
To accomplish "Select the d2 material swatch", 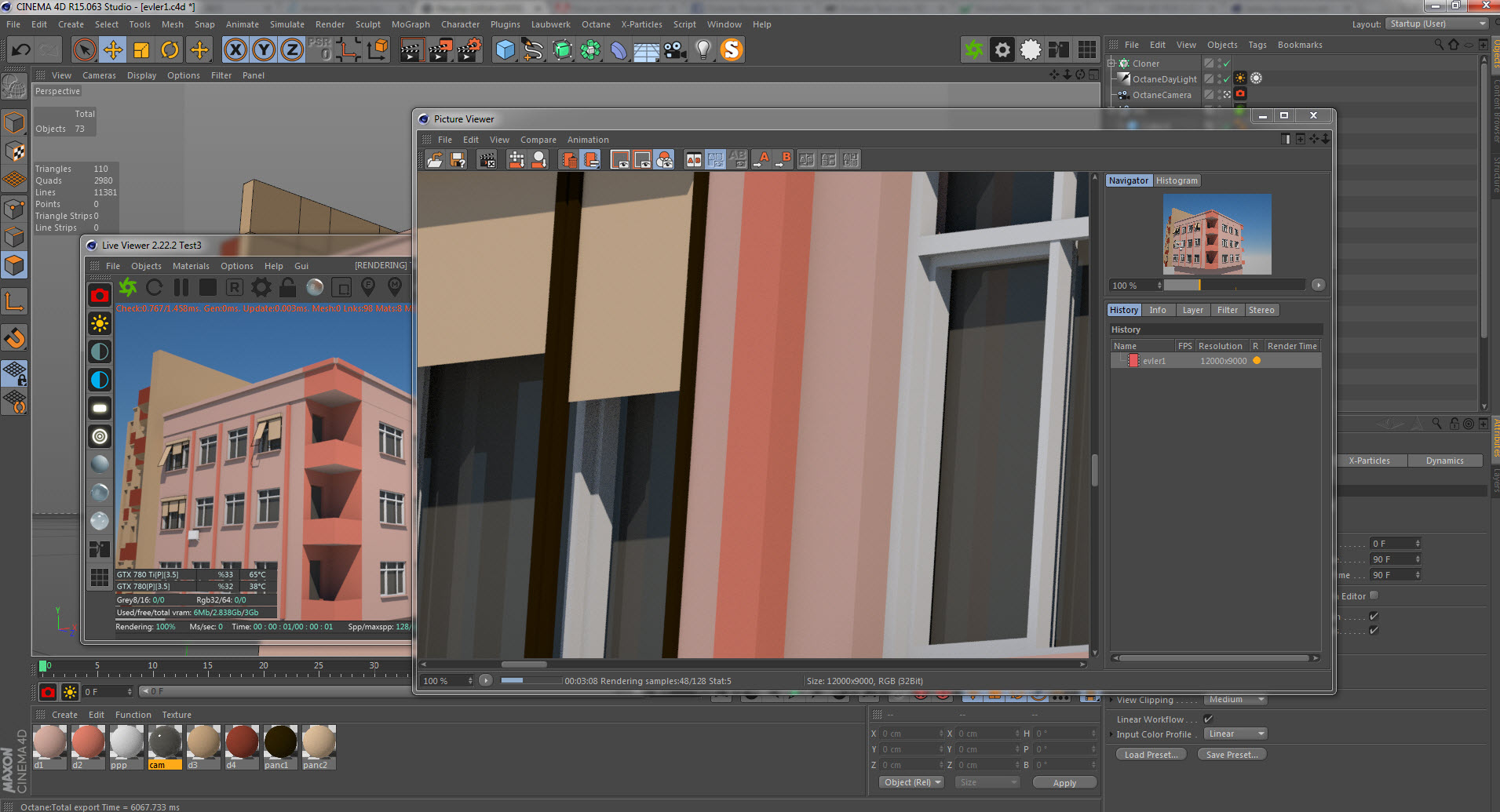I will pos(87,741).
